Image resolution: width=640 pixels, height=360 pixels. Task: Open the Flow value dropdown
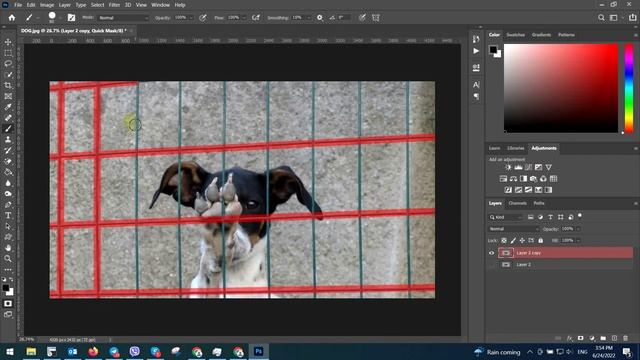[244, 18]
